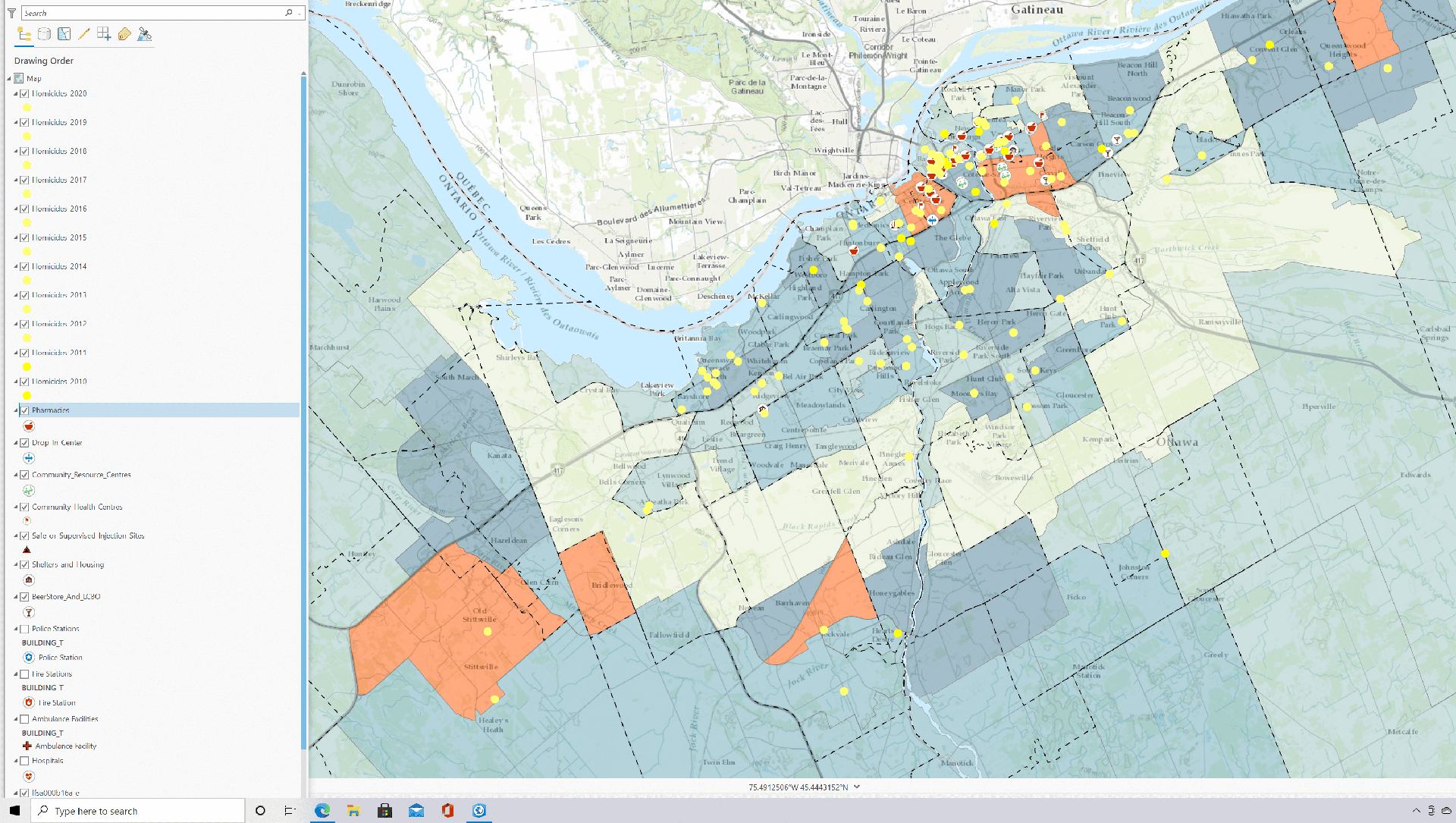This screenshot has height=823, width=1456.
Task: Enable the Police Stations layer checkbox
Action: point(24,629)
